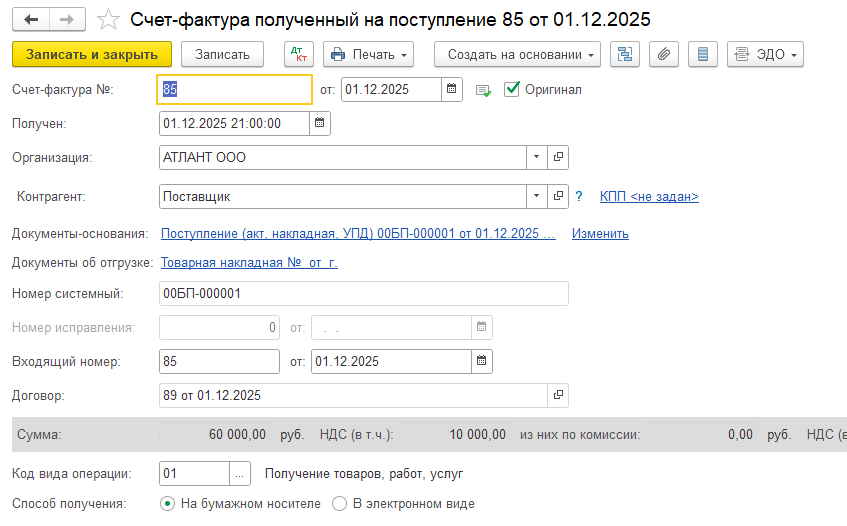Focus the Счет-фактура № field
Screen dimensions: 847x526
tap(234, 89)
